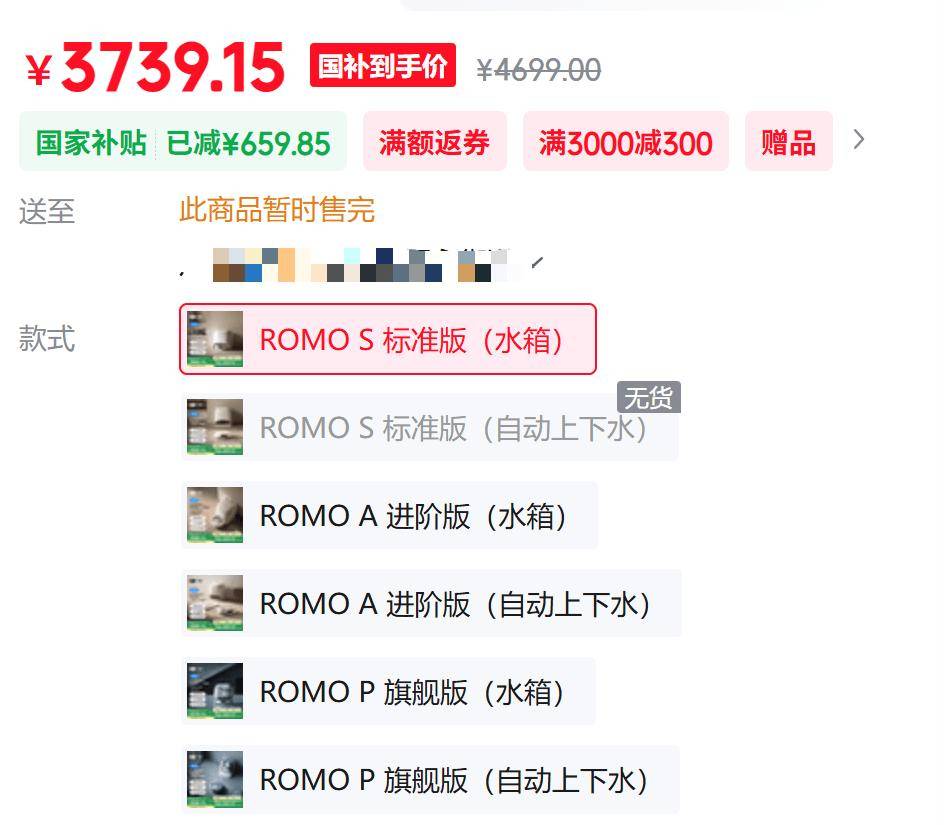Open delivery address selector dropdown arrow
Image resolution: width=949 pixels, height=825 pixels.
(537, 262)
